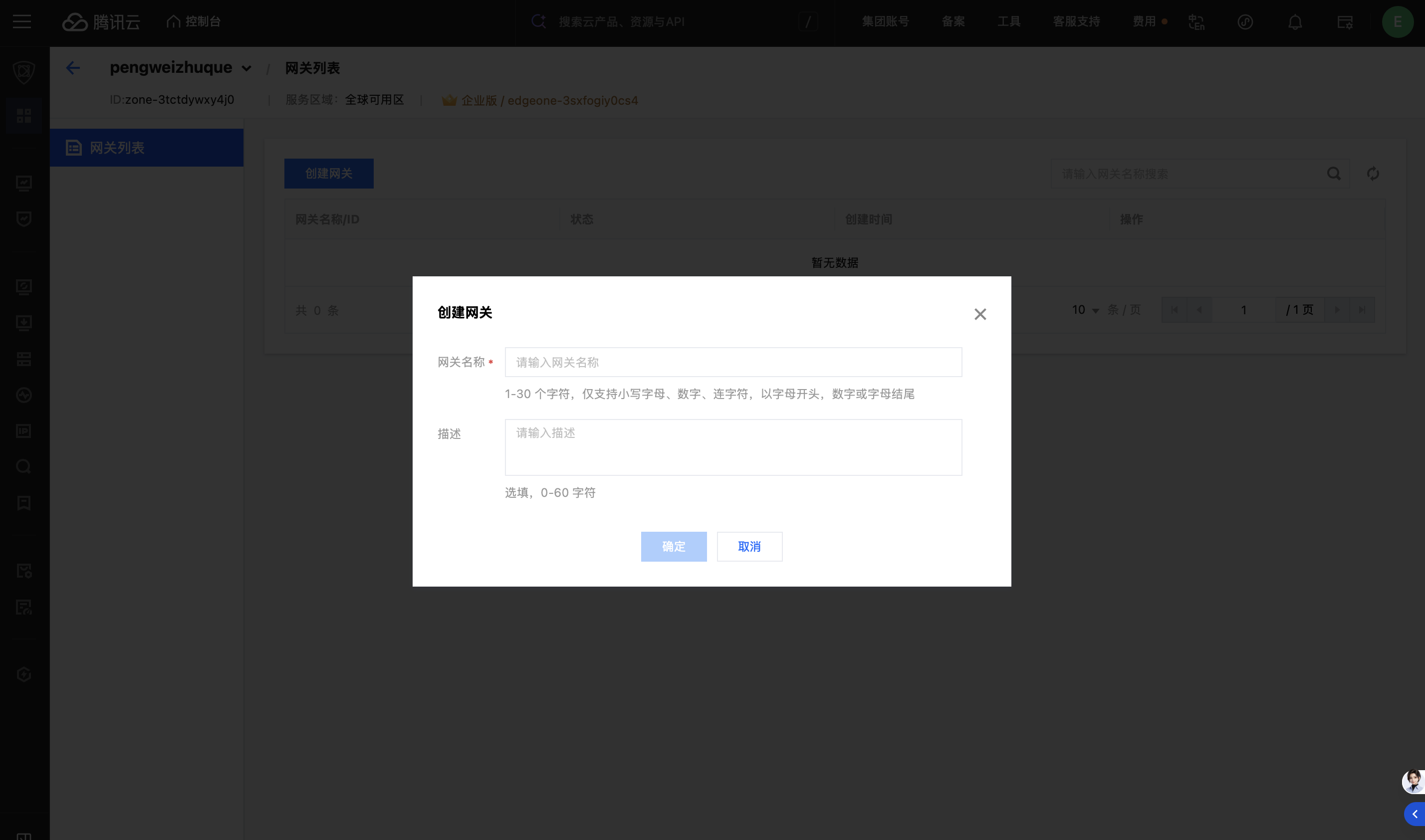The width and height of the screenshot is (1425, 840).
Task: Refresh the gateway list
Action: tap(1373, 174)
